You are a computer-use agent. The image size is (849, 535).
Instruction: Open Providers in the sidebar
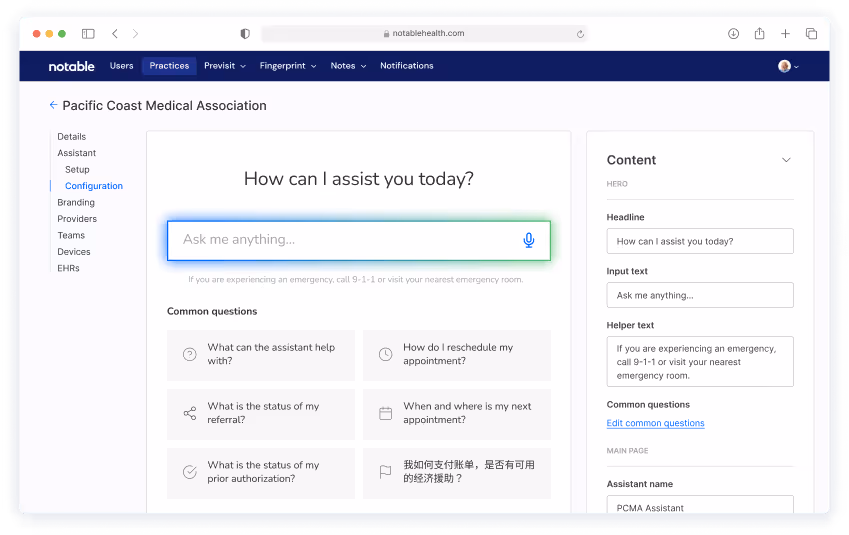pyautogui.click(x=77, y=219)
